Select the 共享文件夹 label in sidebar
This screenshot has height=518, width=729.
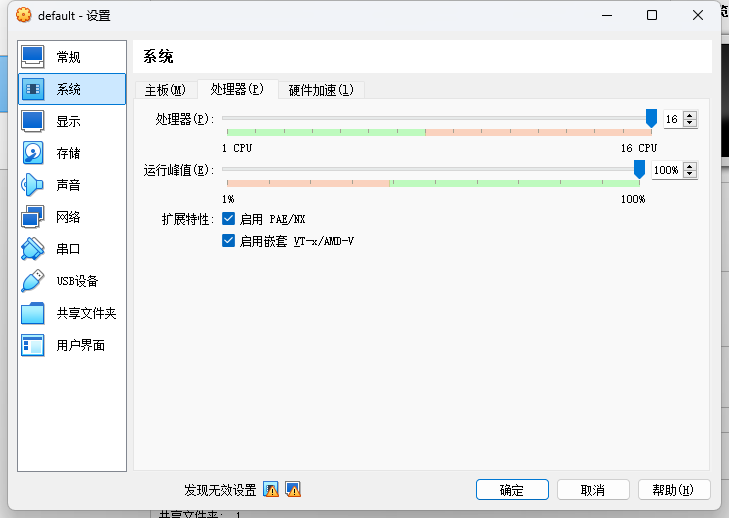(86, 313)
